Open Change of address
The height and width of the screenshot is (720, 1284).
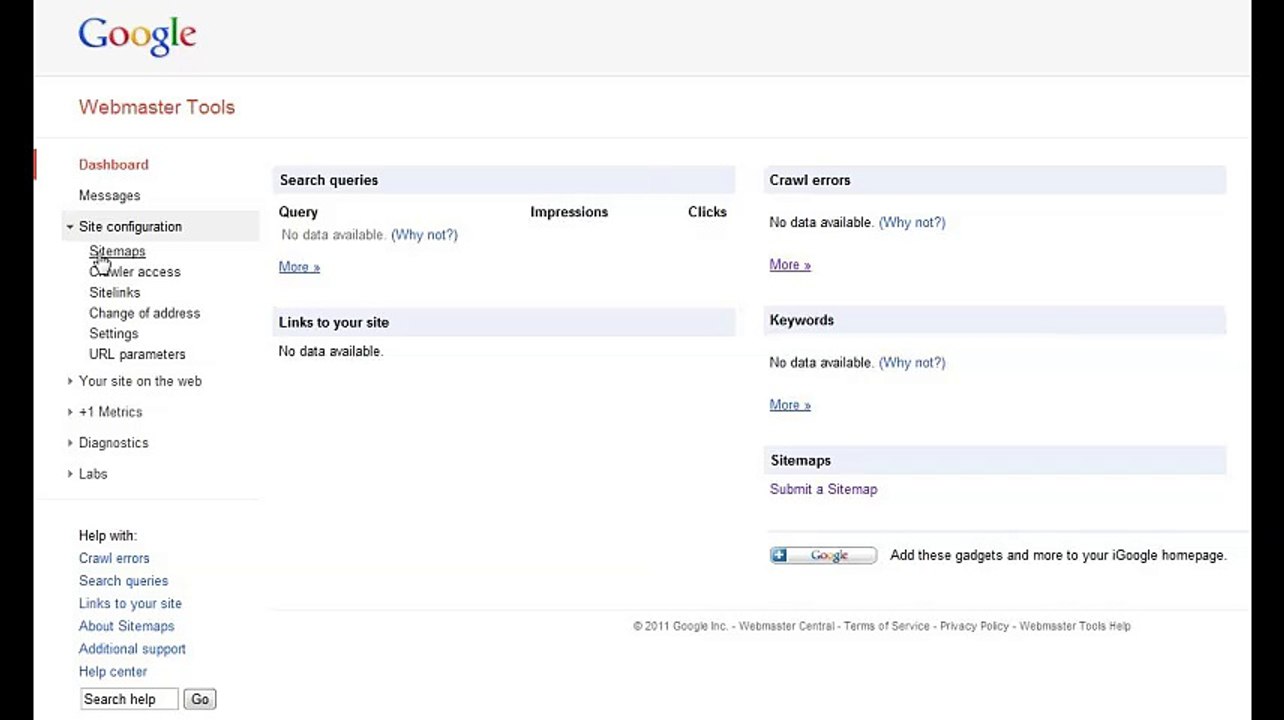144,313
